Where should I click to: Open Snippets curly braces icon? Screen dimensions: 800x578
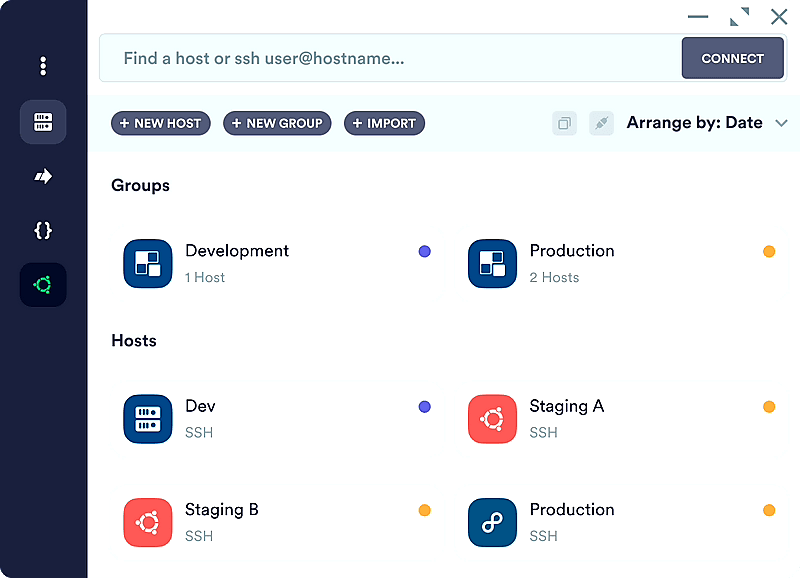[43, 230]
